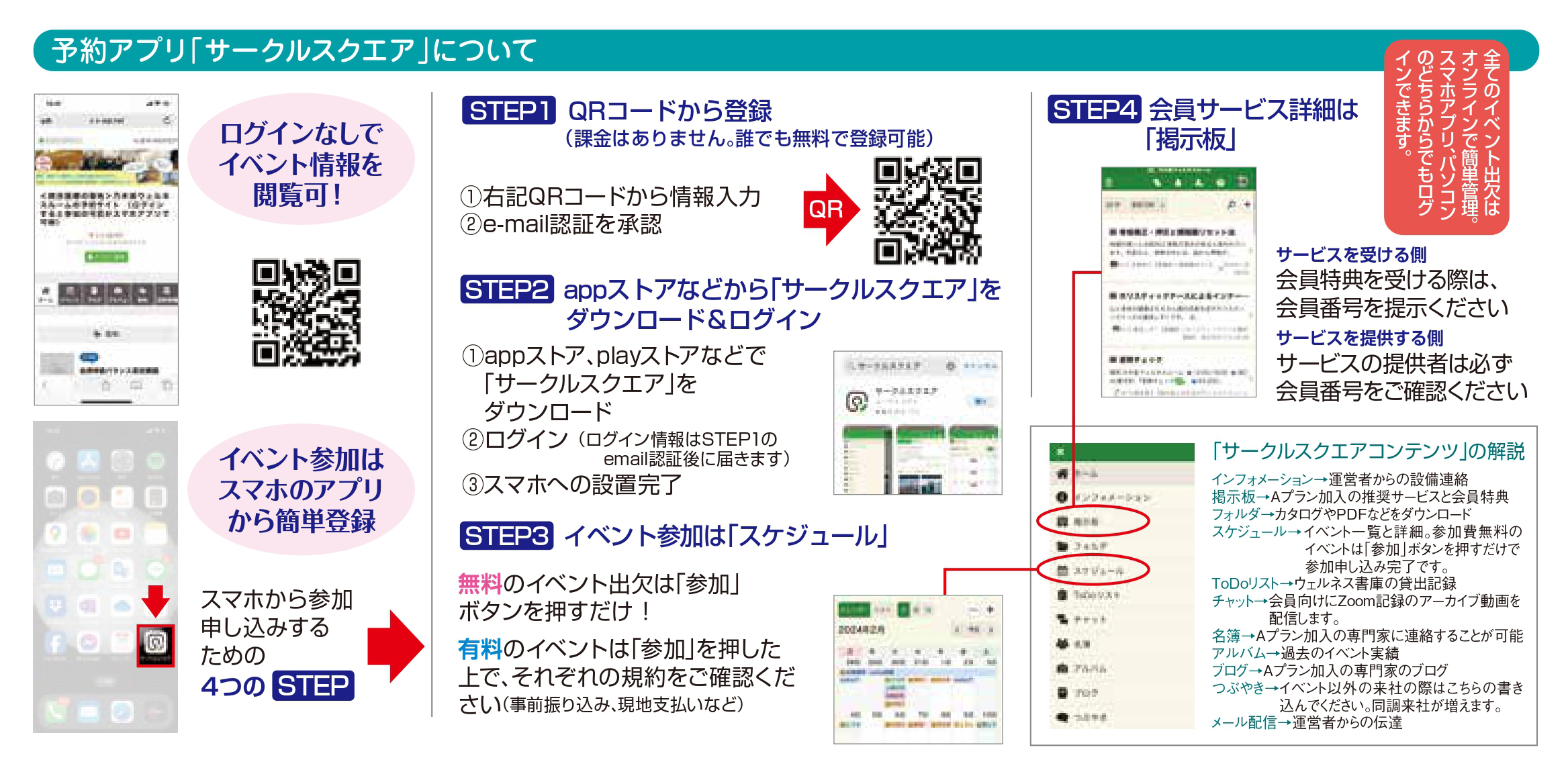The image size is (1568, 774).
Task: Click the pink word 無料 in STEP3
Action: coord(480,583)
